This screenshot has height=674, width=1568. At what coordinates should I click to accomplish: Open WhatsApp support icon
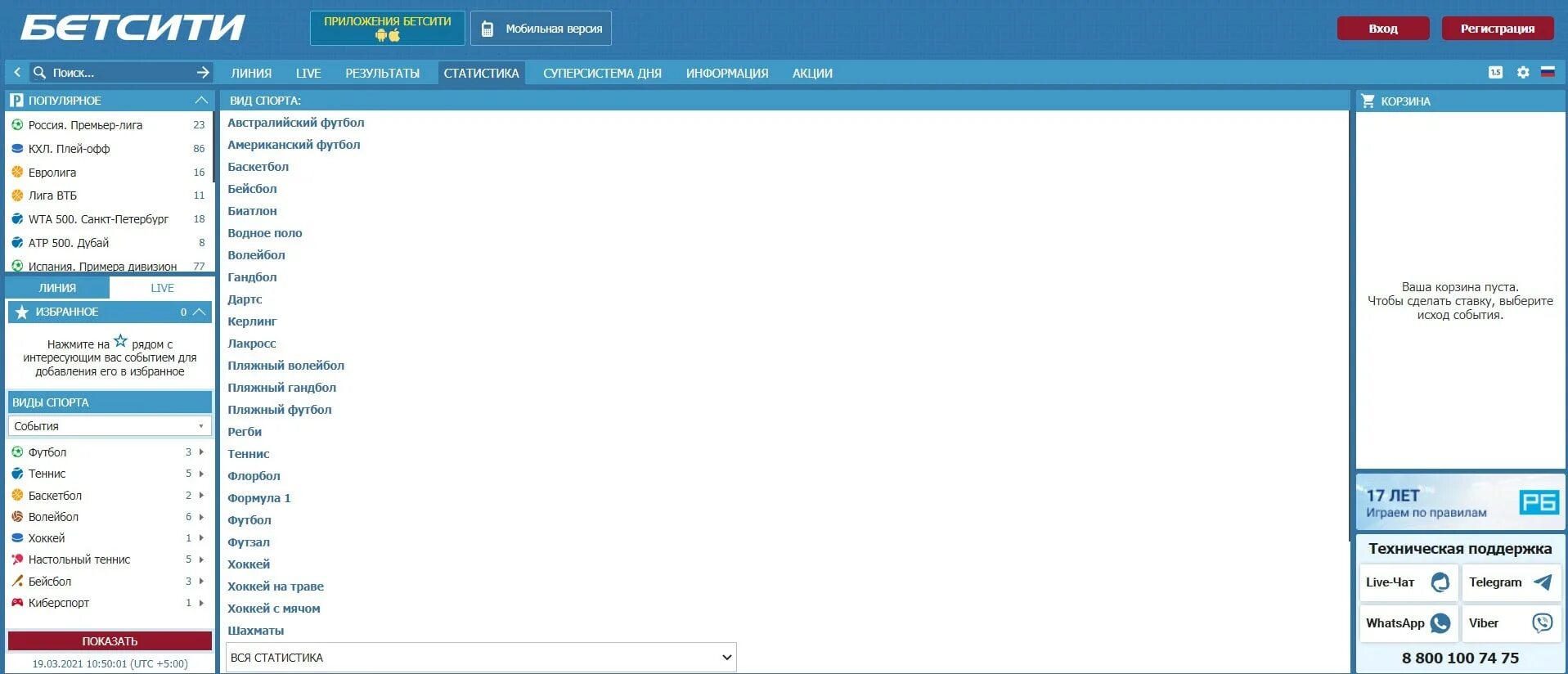pyautogui.click(x=1440, y=623)
